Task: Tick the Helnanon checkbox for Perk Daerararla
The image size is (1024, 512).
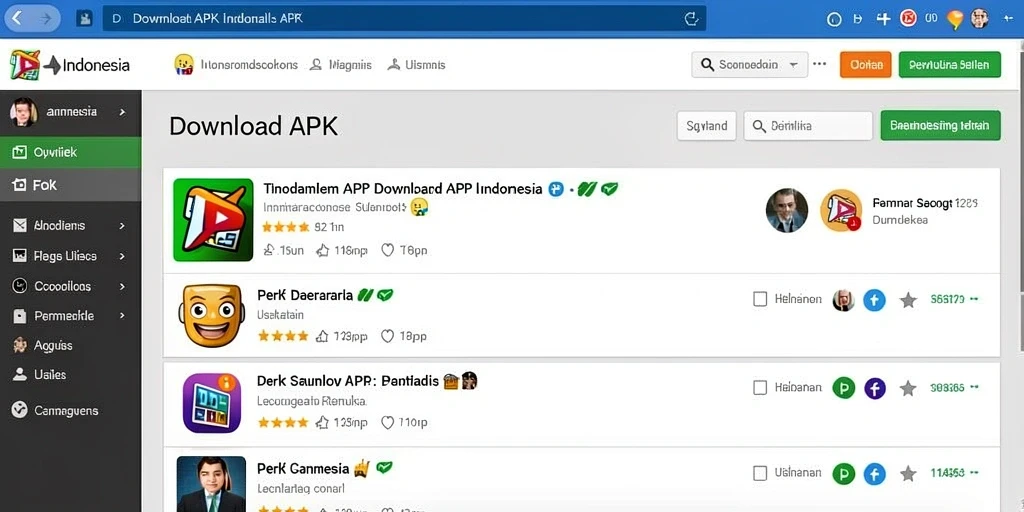Action: coord(760,299)
